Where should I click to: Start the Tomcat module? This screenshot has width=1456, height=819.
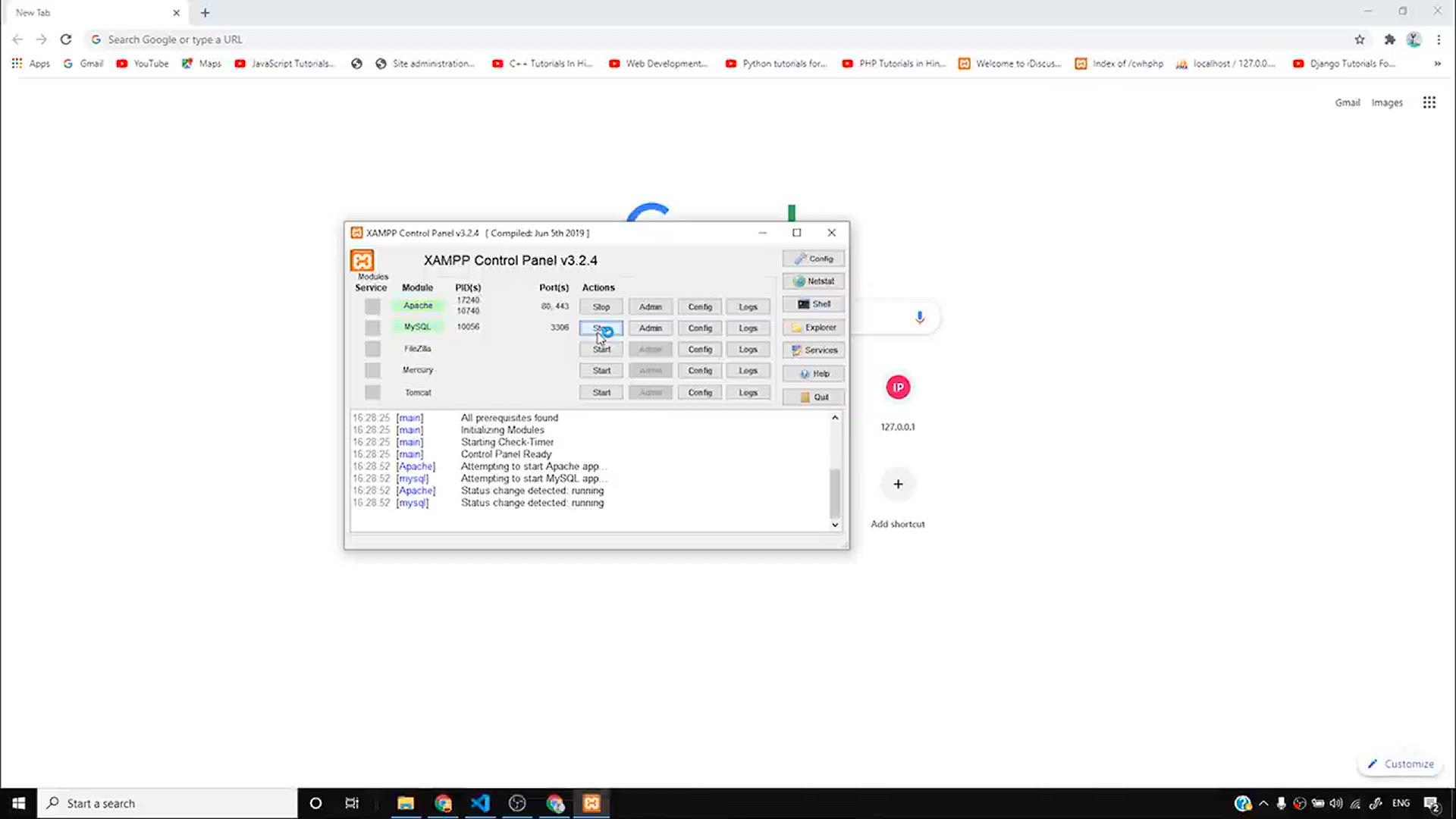[601, 393]
